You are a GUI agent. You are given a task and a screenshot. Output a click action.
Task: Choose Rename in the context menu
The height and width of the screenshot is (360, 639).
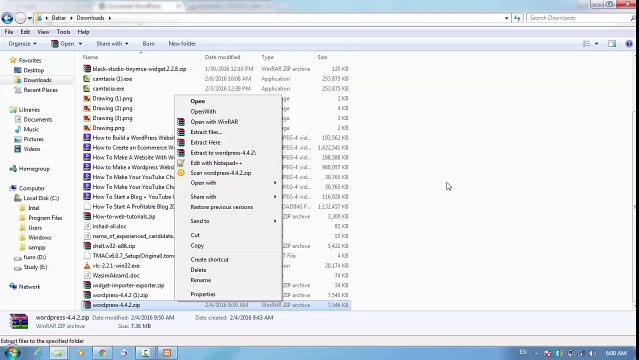pyautogui.click(x=201, y=280)
